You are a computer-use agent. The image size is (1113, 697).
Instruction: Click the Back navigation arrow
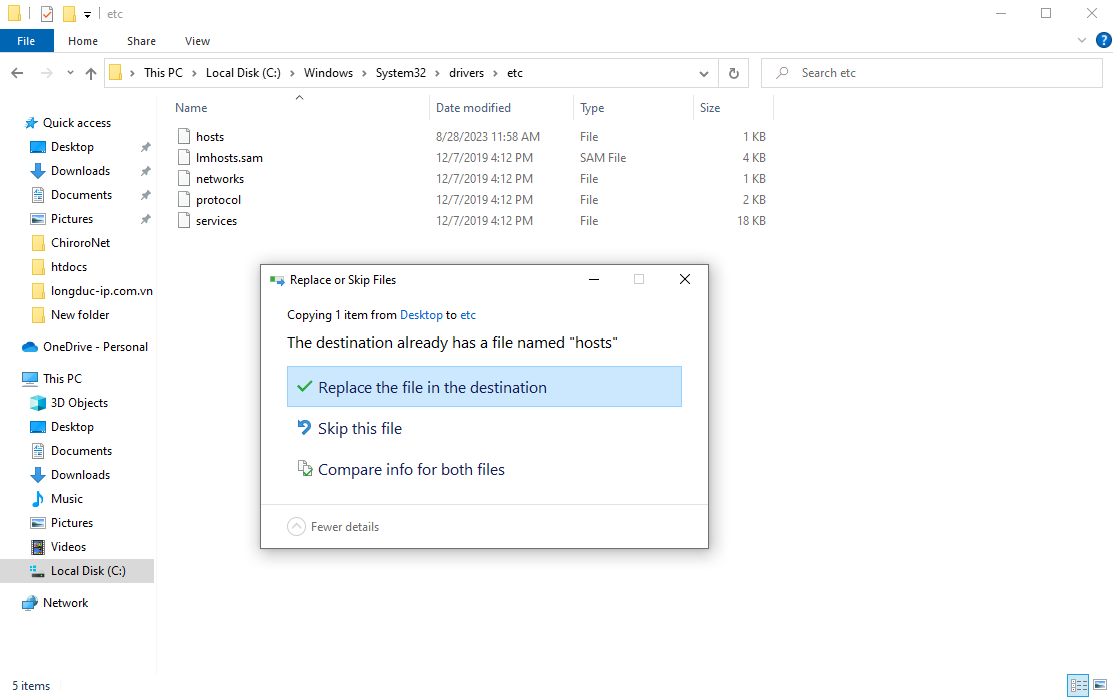(17, 73)
